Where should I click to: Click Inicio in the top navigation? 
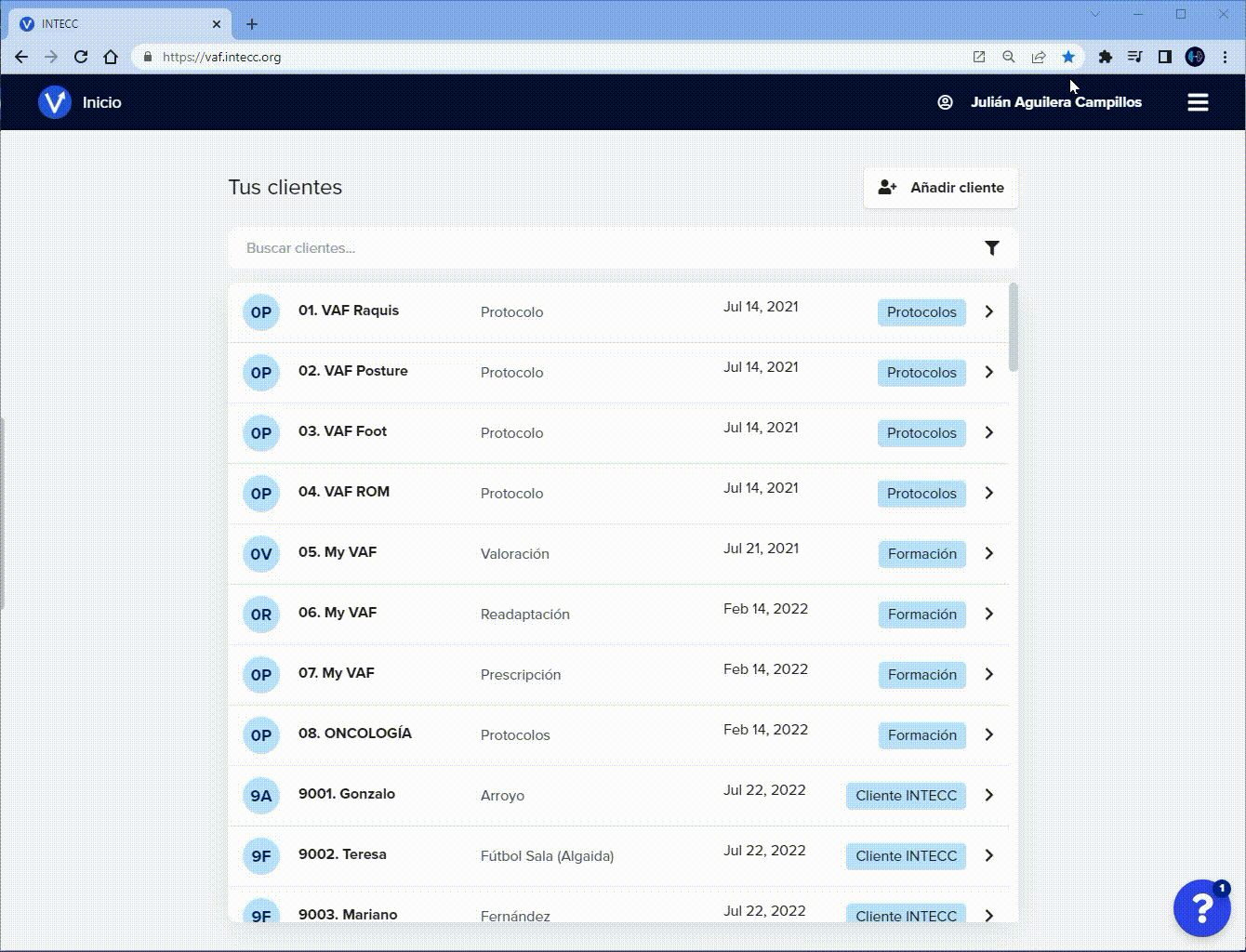101,102
